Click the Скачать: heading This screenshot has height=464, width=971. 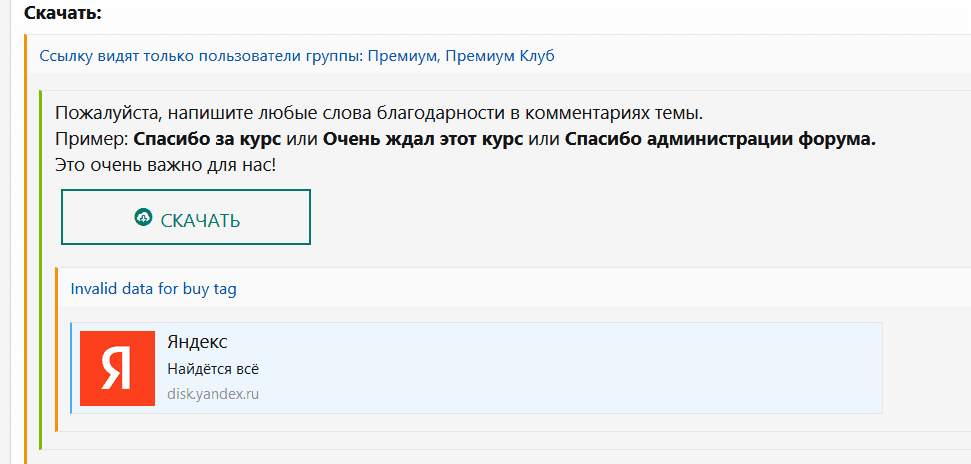point(63,13)
